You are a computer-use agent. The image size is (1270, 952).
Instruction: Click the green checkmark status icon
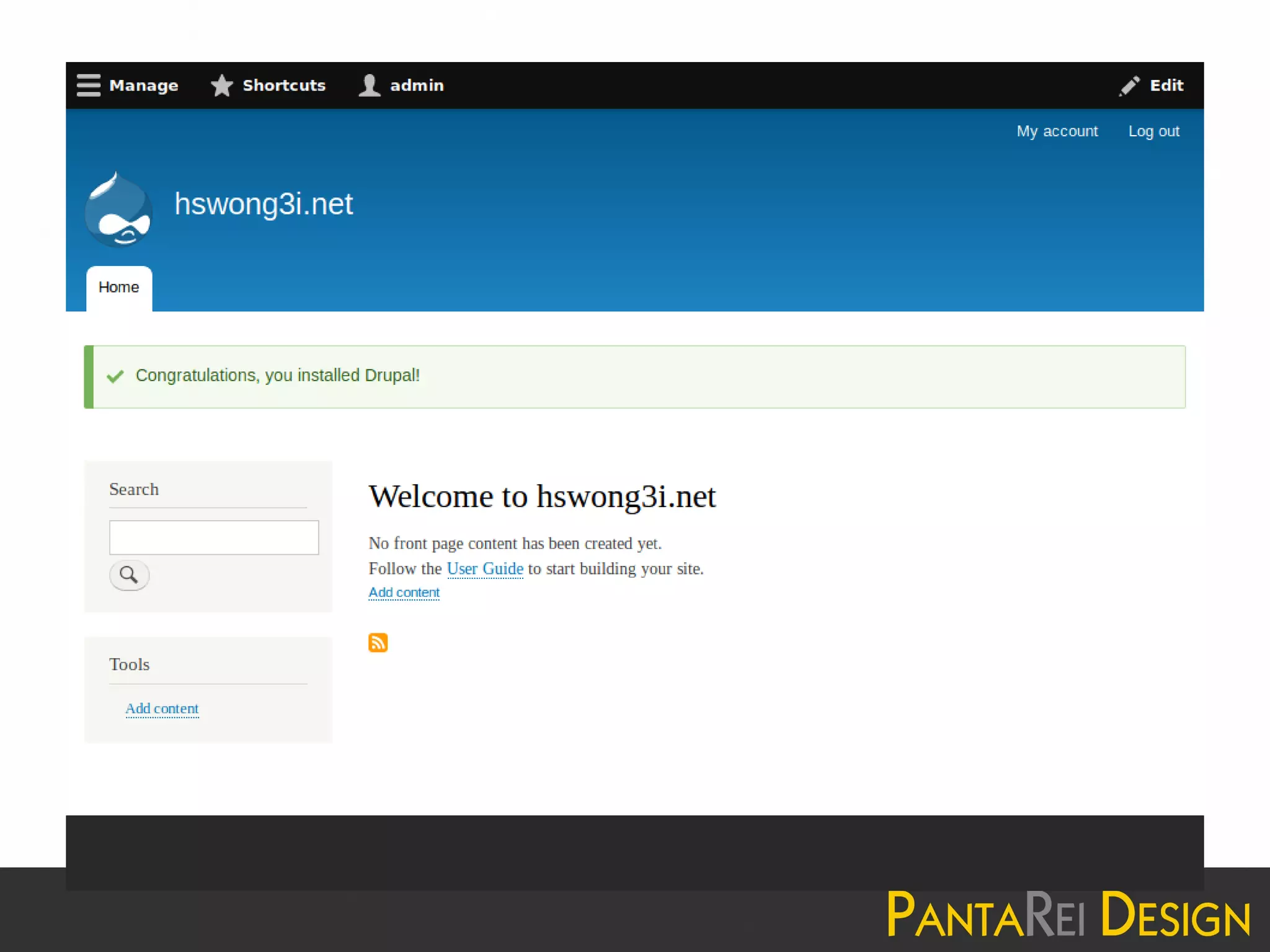coord(115,376)
